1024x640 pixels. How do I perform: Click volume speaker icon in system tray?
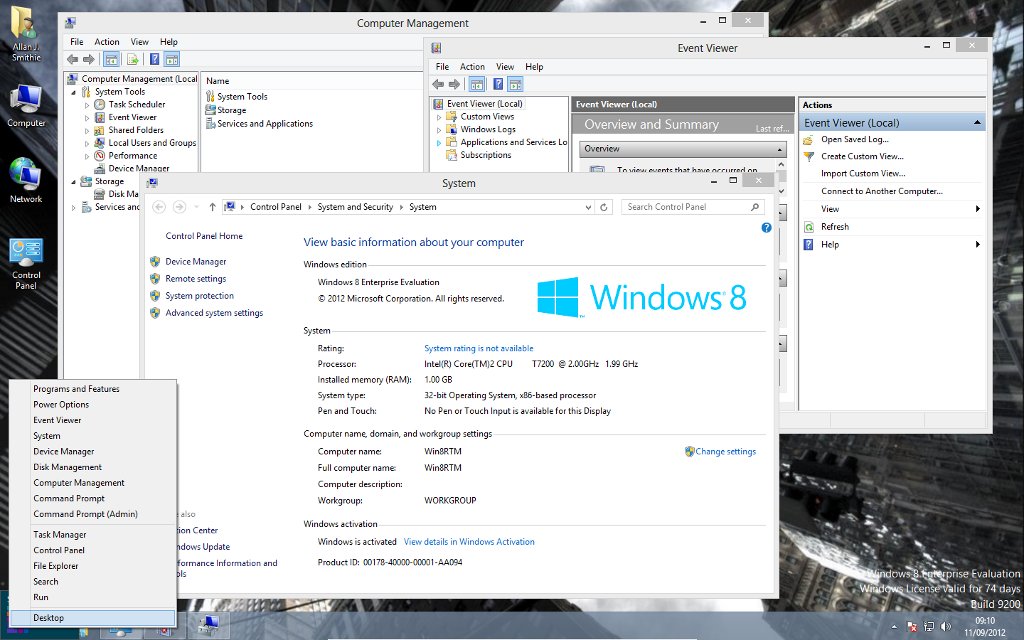946,627
